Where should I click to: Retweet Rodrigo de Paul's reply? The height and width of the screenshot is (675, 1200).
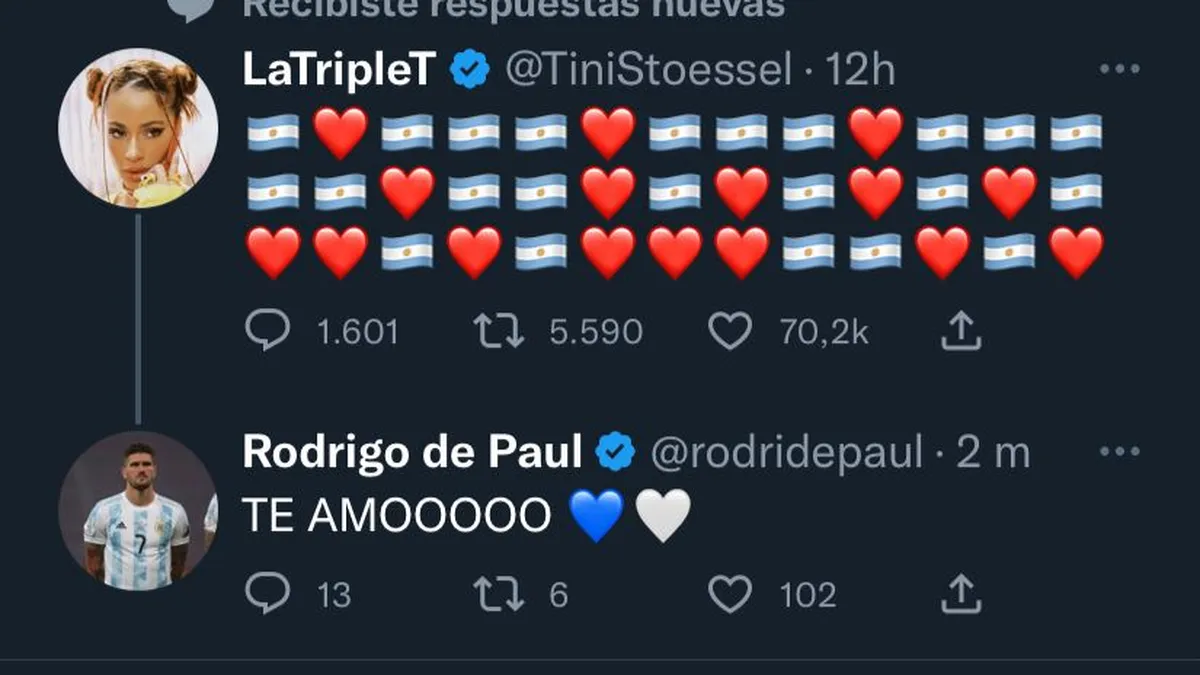[x=498, y=595]
